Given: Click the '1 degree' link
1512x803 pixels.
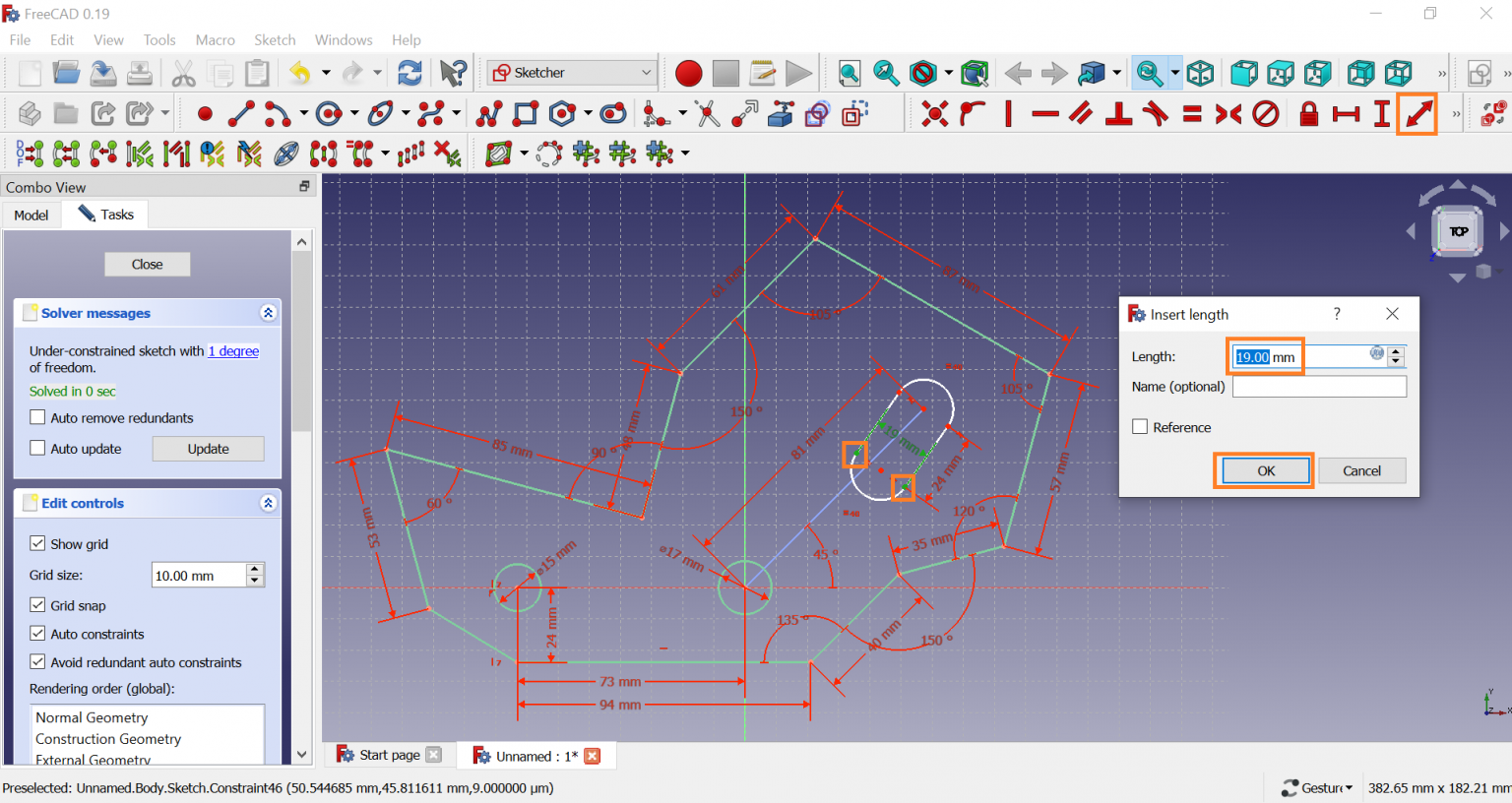Looking at the screenshot, I should pos(233,351).
